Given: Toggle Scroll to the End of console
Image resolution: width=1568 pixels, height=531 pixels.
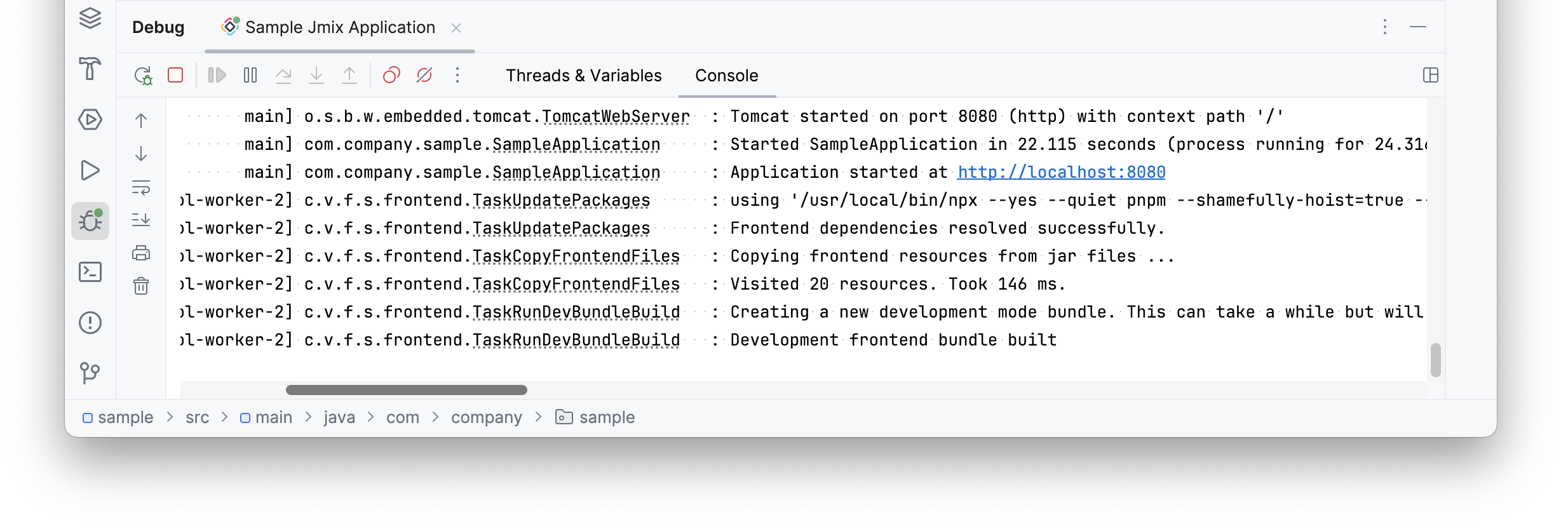Looking at the screenshot, I should coord(141,220).
